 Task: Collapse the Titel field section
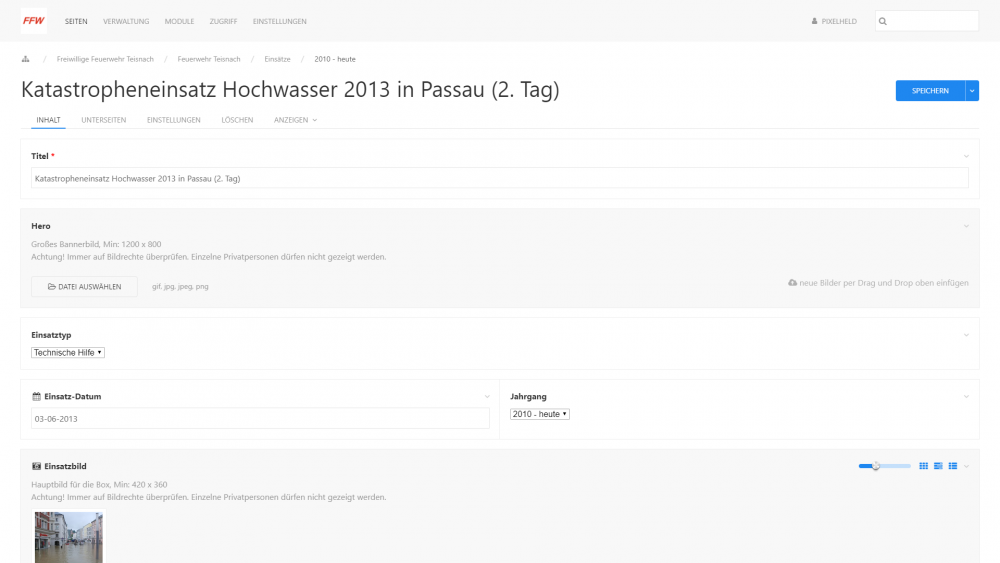pos(966,156)
